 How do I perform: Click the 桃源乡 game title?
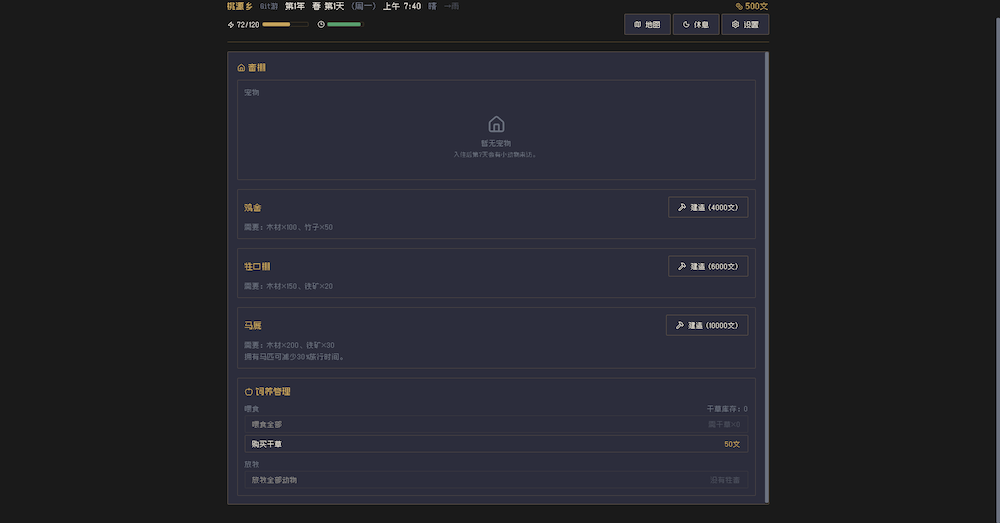240,6
